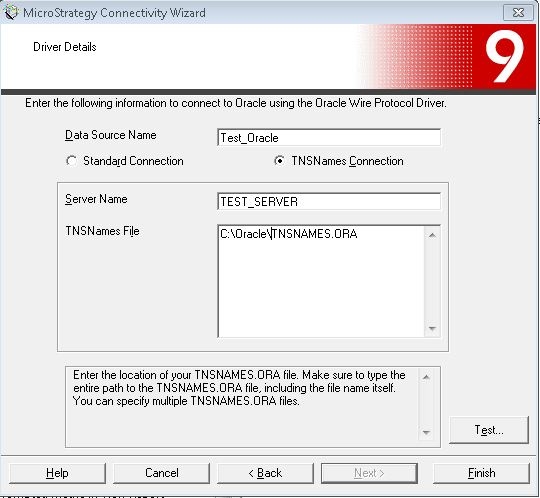Click the TNSNames File scrollbar up arrow
Screen dimensions: 540x498
[432, 236]
